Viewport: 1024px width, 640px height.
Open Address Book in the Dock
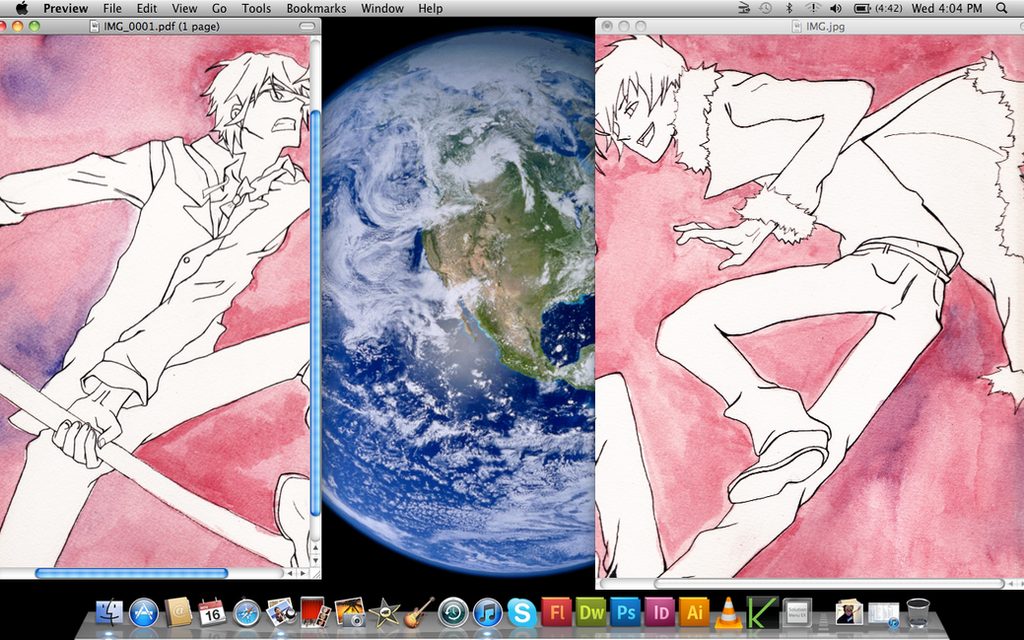178,613
